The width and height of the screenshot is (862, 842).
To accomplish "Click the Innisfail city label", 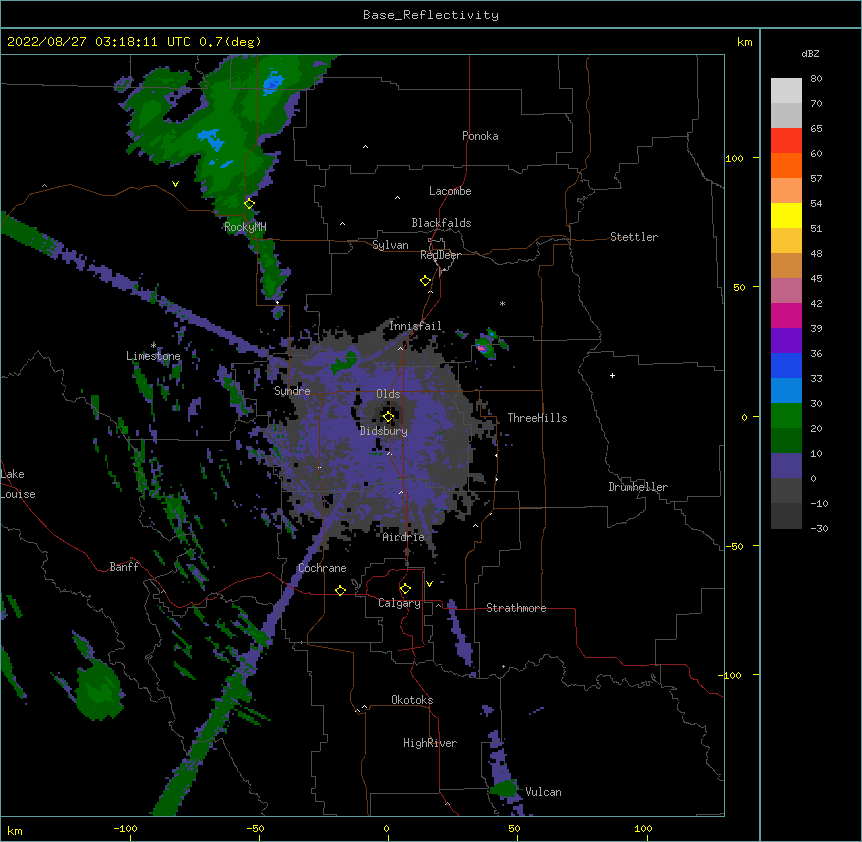I will pos(415,326).
